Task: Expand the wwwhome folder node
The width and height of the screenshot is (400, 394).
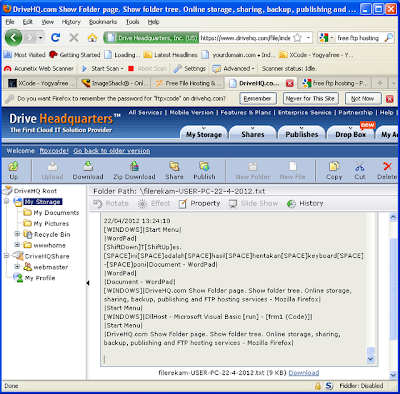Action: tap(17, 245)
